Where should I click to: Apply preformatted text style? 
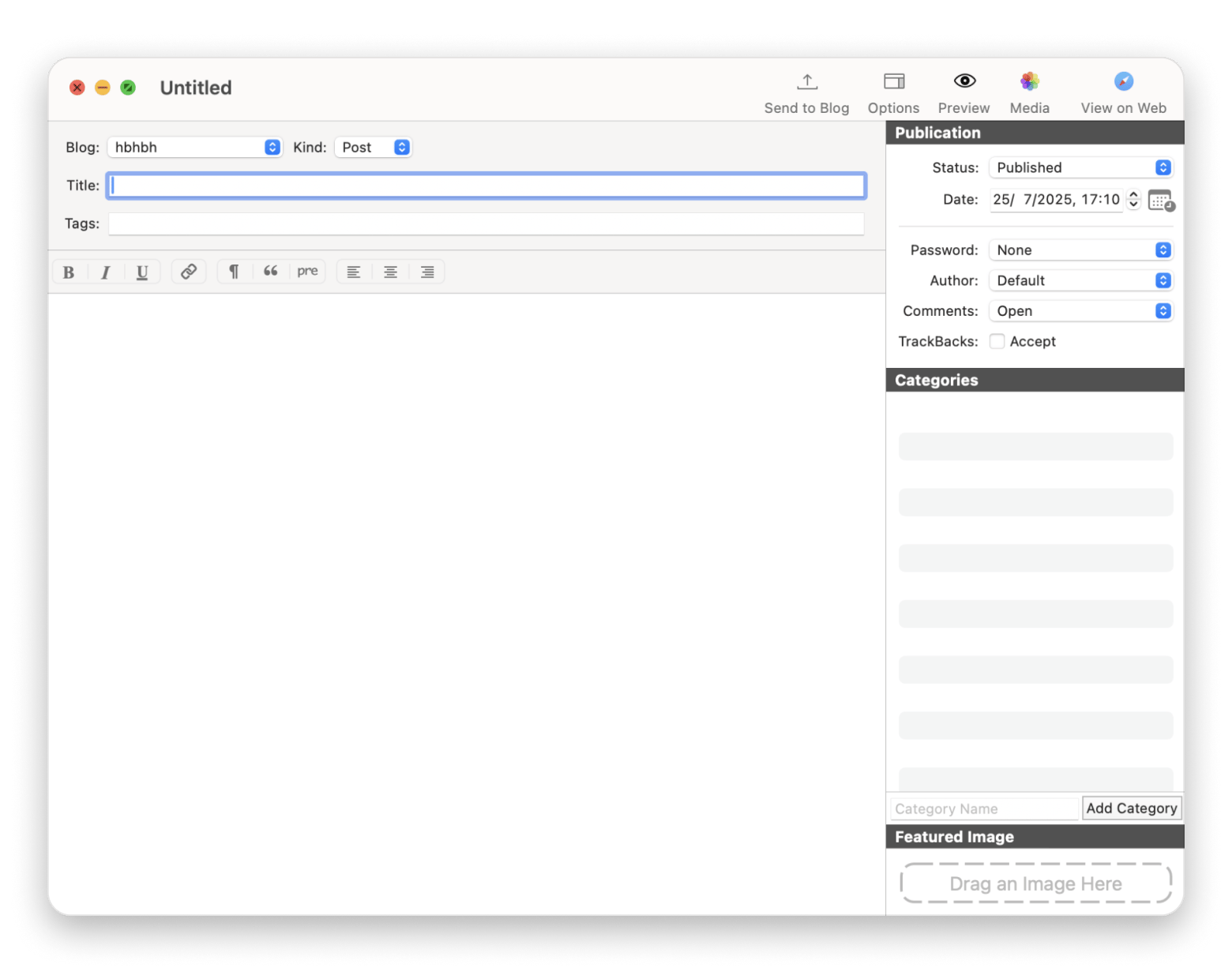click(307, 272)
